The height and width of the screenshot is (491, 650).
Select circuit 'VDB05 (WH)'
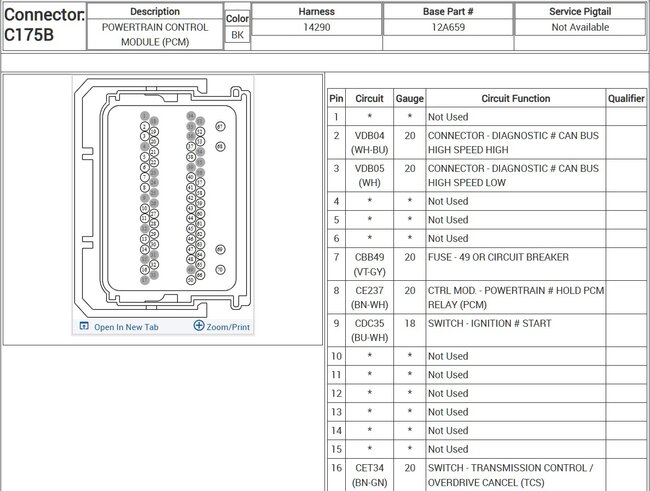(x=369, y=175)
